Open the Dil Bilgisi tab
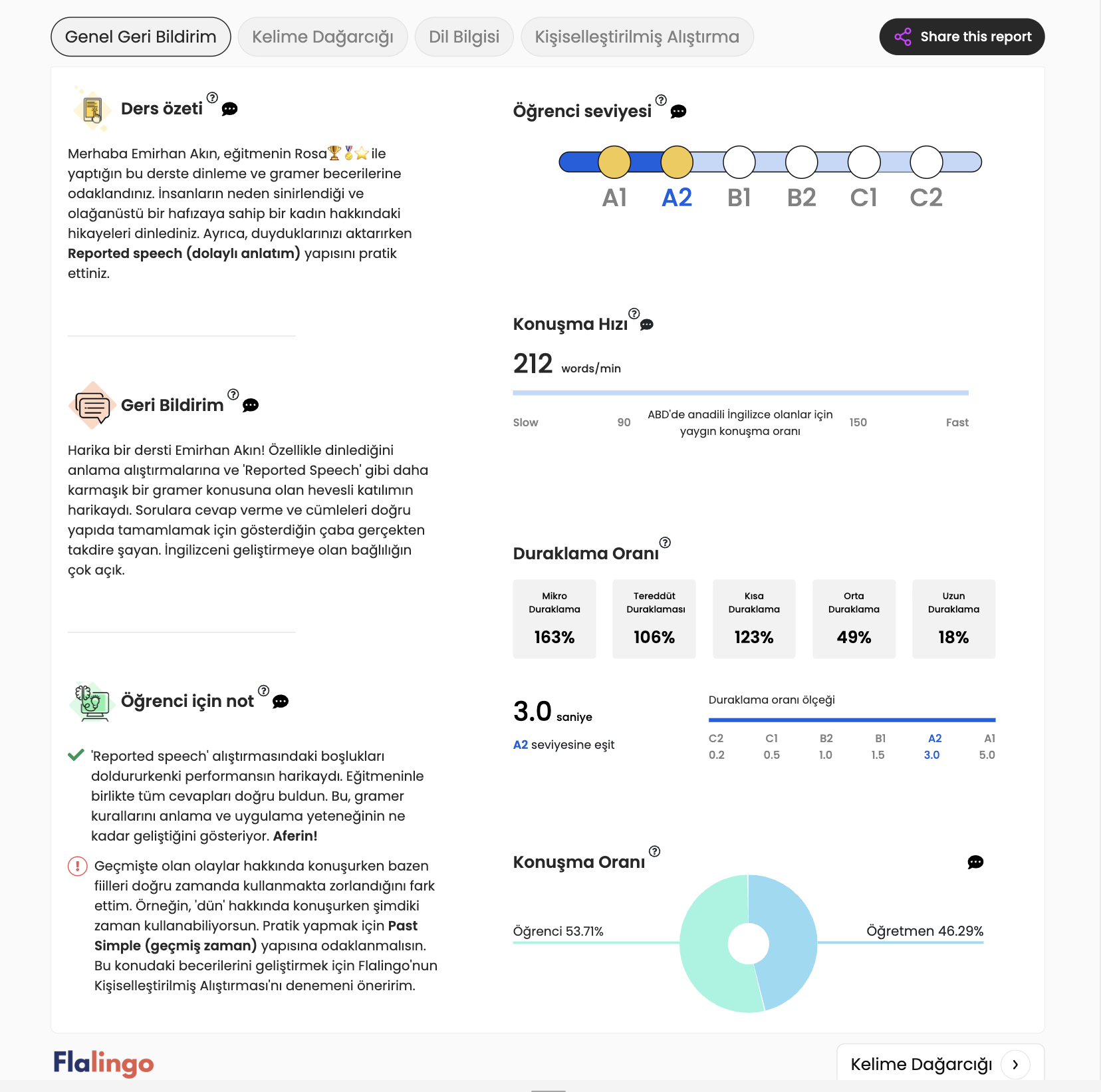Viewport: 1101px width, 1092px height. (464, 37)
